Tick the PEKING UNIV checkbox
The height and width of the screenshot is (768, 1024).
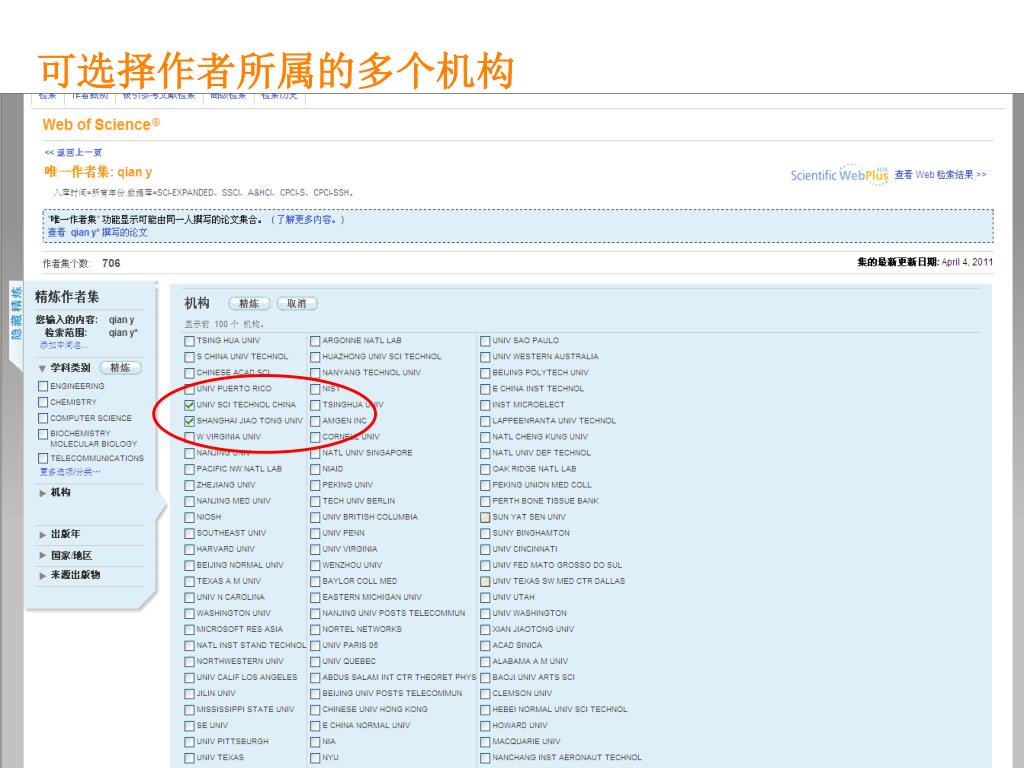(315, 485)
